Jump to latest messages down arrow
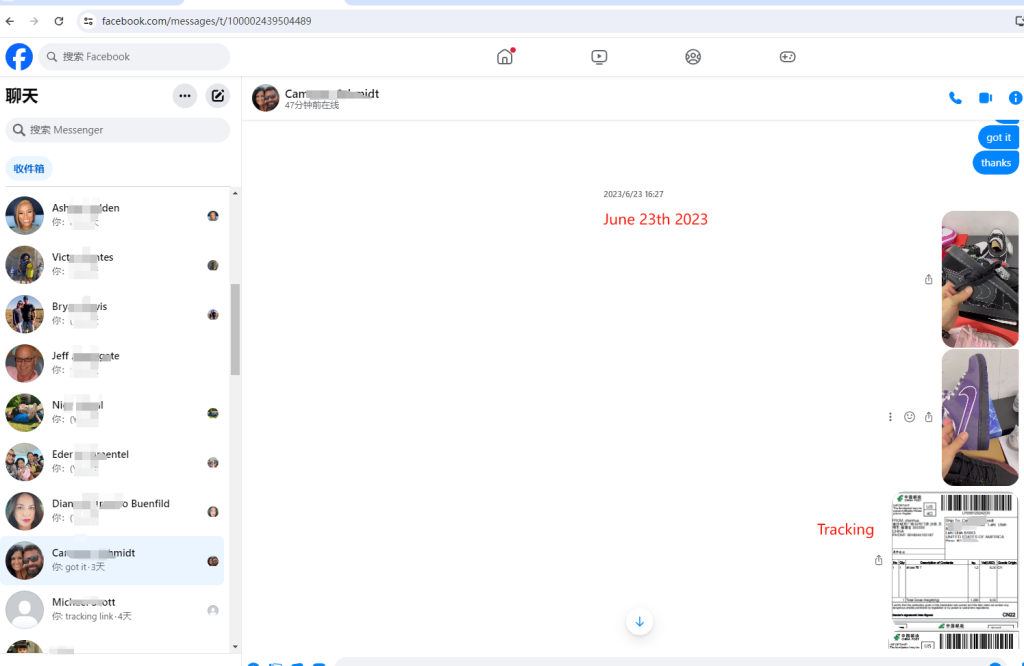Image resolution: width=1024 pixels, height=666 pixels. pyautogui.click(x=640, y=622)
